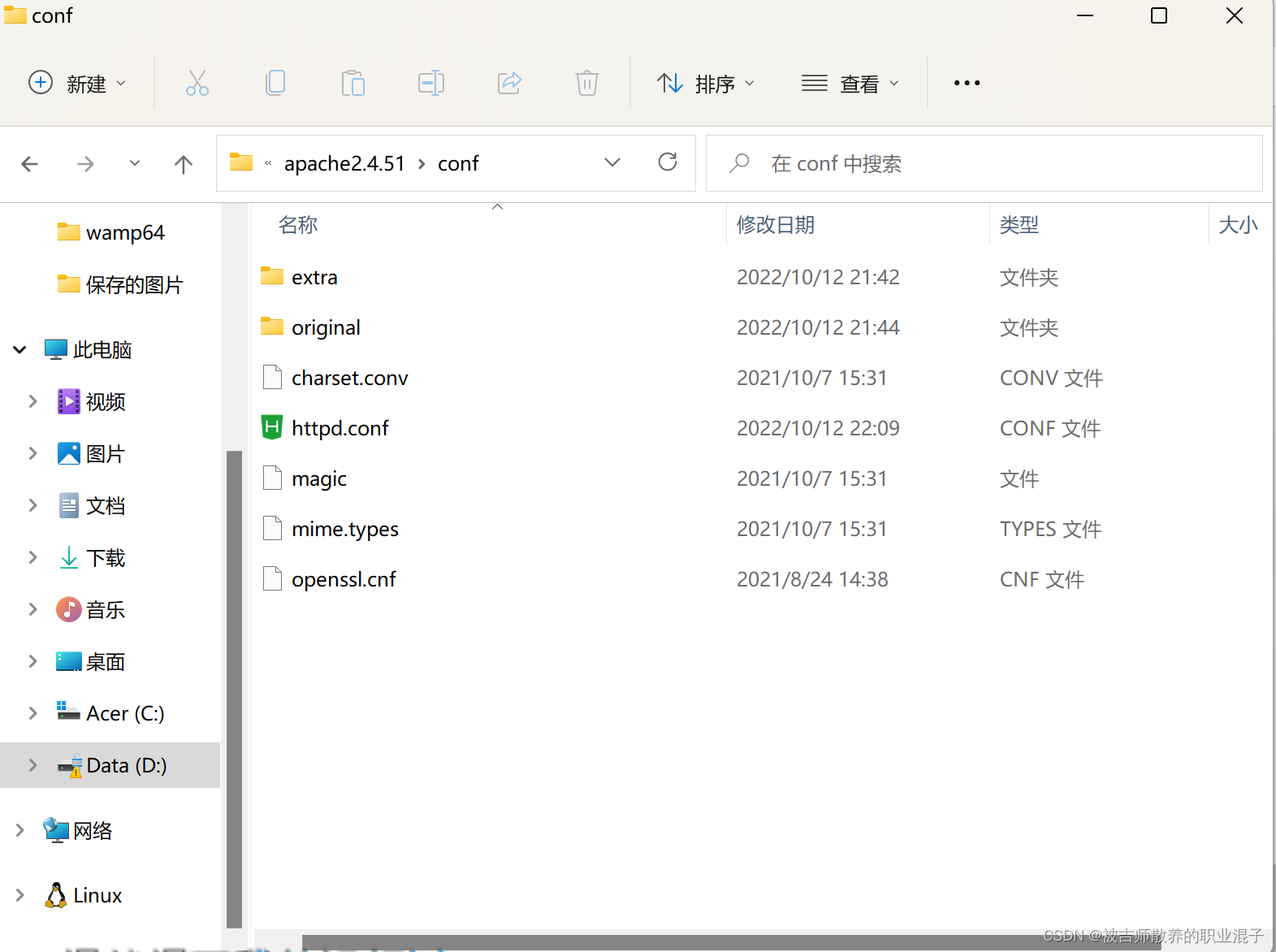Click the This PC monitor icon

click(x=55, y=349)
